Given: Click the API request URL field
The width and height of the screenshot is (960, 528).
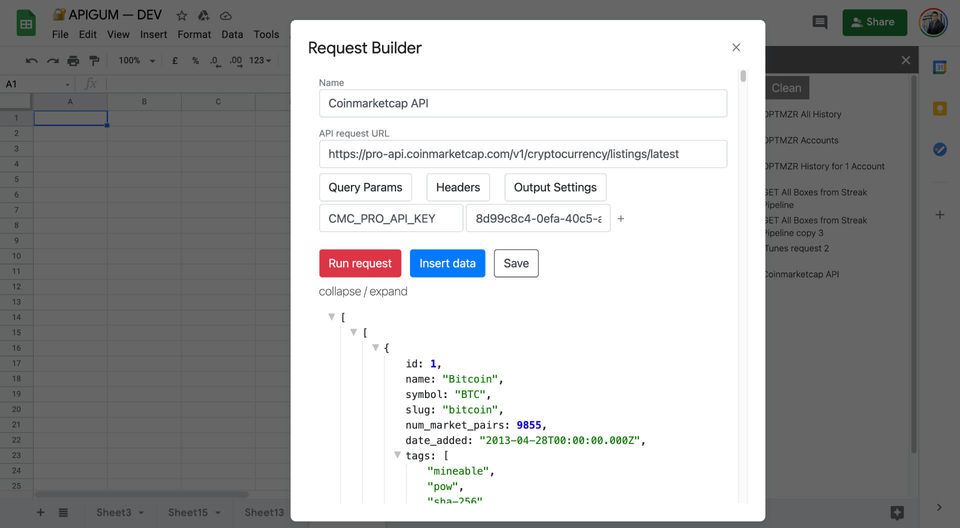Looking at the screenshot, I should pos(523,154).
